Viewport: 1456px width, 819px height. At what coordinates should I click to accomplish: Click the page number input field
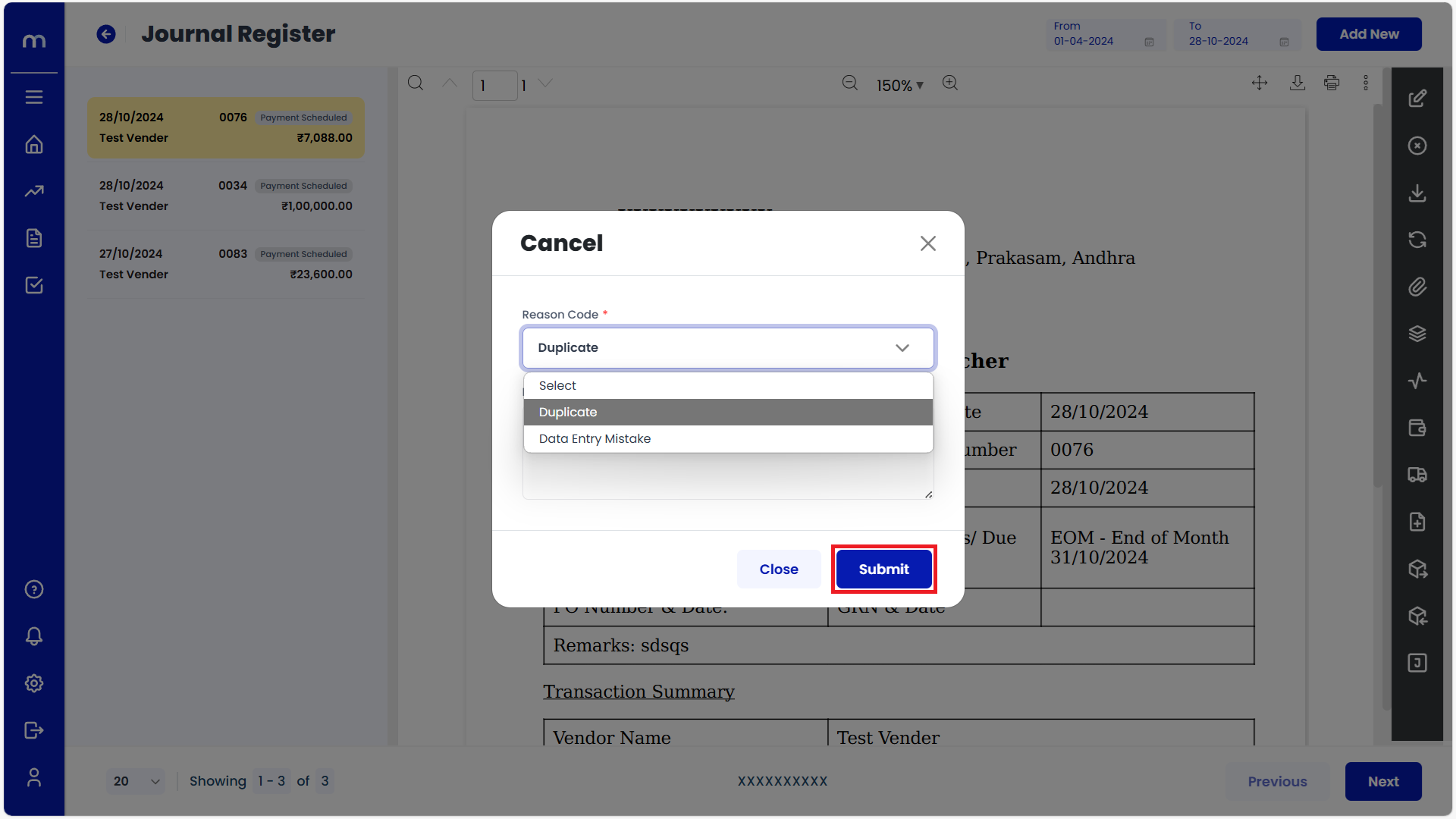coord(495,85)
